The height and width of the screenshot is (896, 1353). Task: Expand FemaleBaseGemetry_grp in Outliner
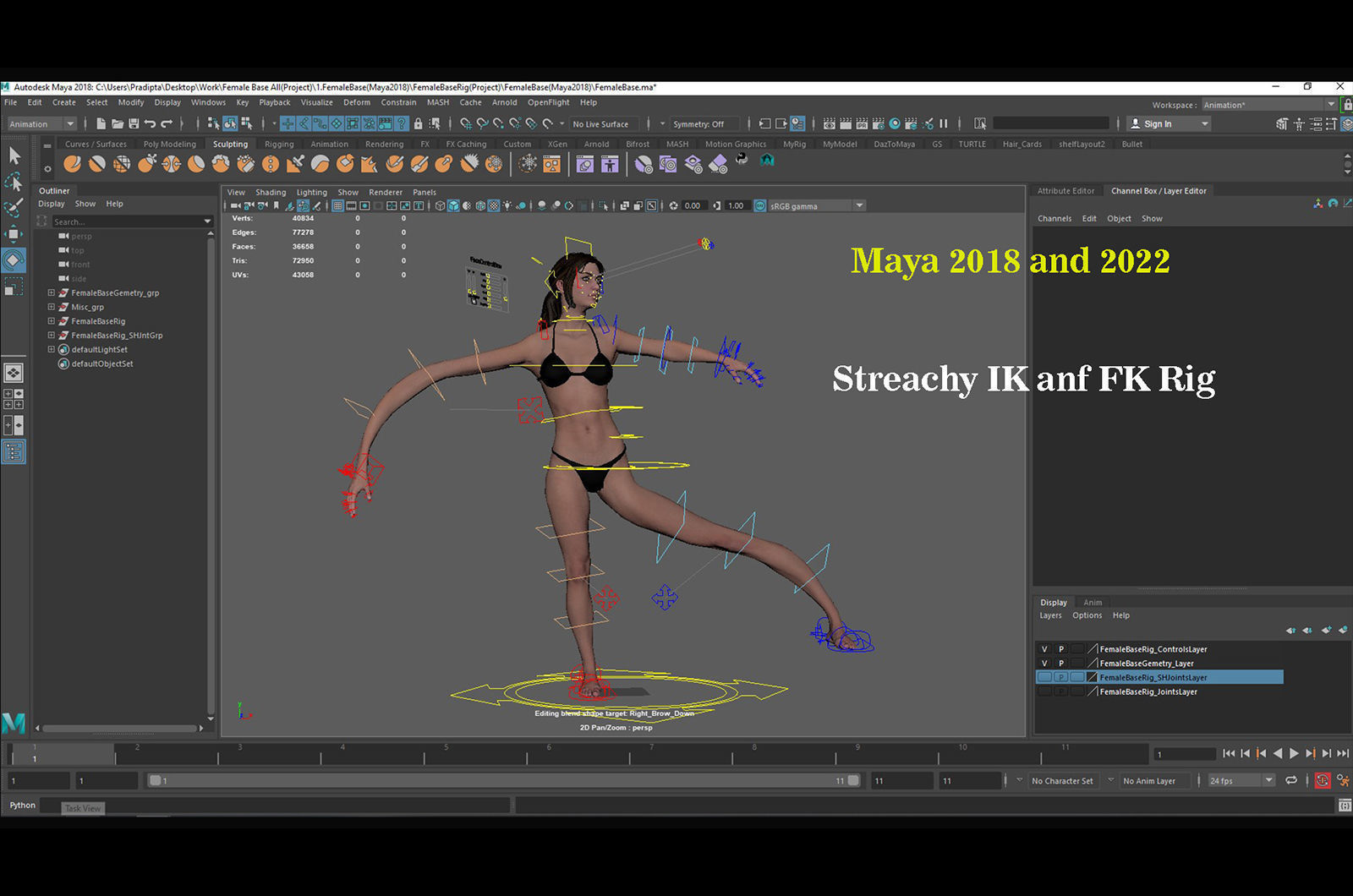pos(51,292)
